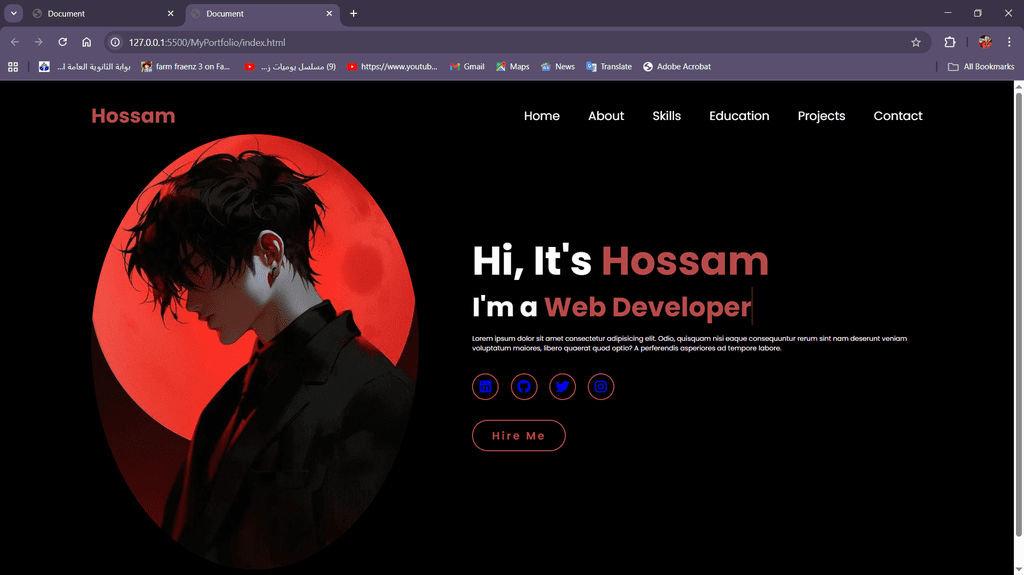Navigate to Education section

(x=739, y=116)
